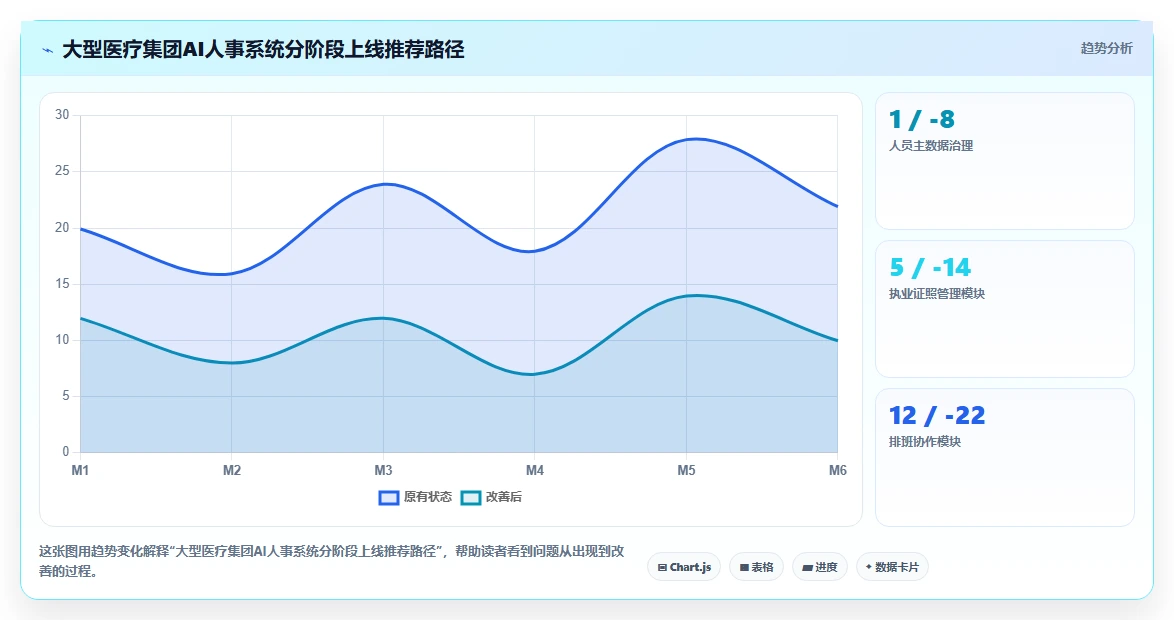Click the chart title 大型医疗集团AI人事系统分阶段上线推荐路径
The height and width of the screenshot is (620, 1174).
click(x=263, y=49)
